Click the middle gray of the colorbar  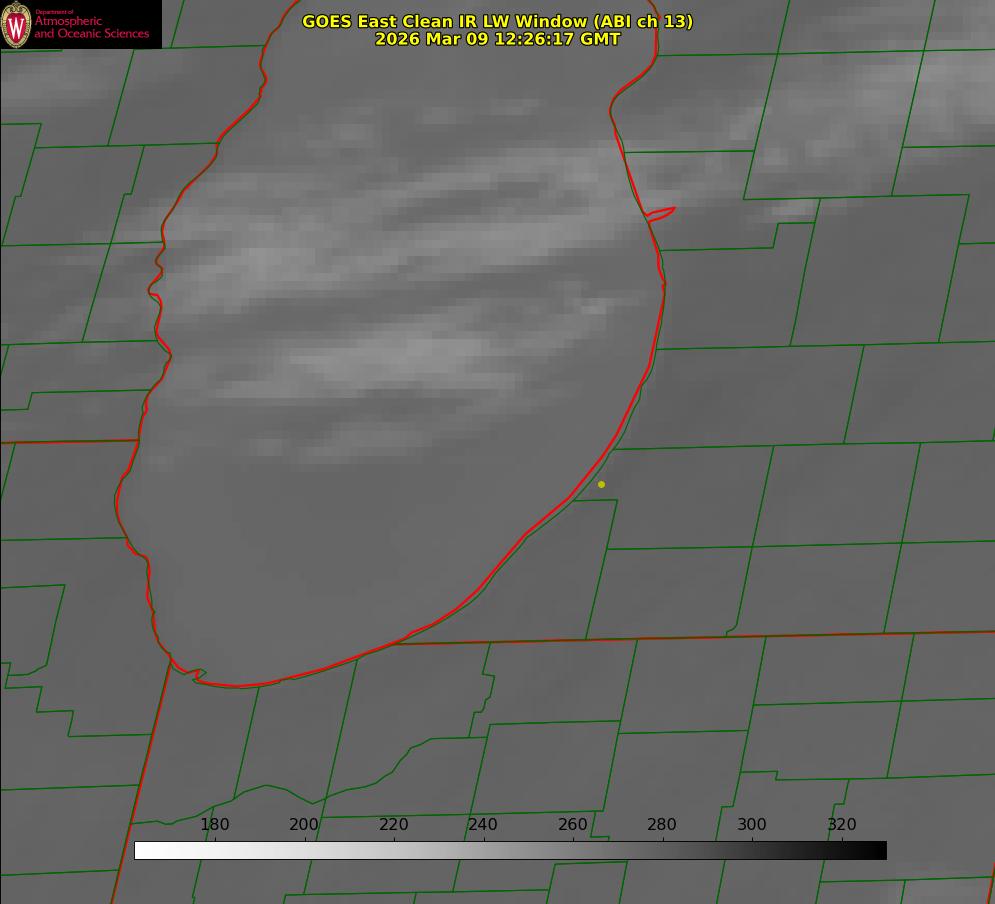[510, 850]
